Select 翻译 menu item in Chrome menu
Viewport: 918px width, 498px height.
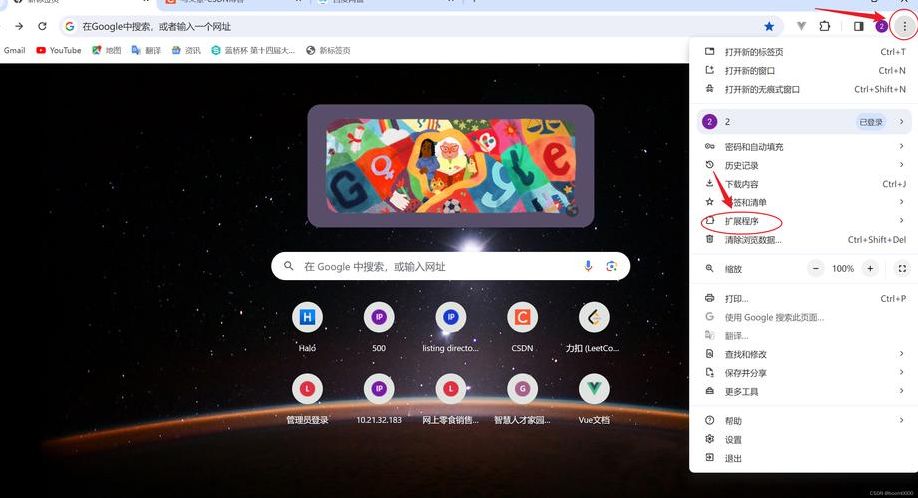tap(805, 336)
